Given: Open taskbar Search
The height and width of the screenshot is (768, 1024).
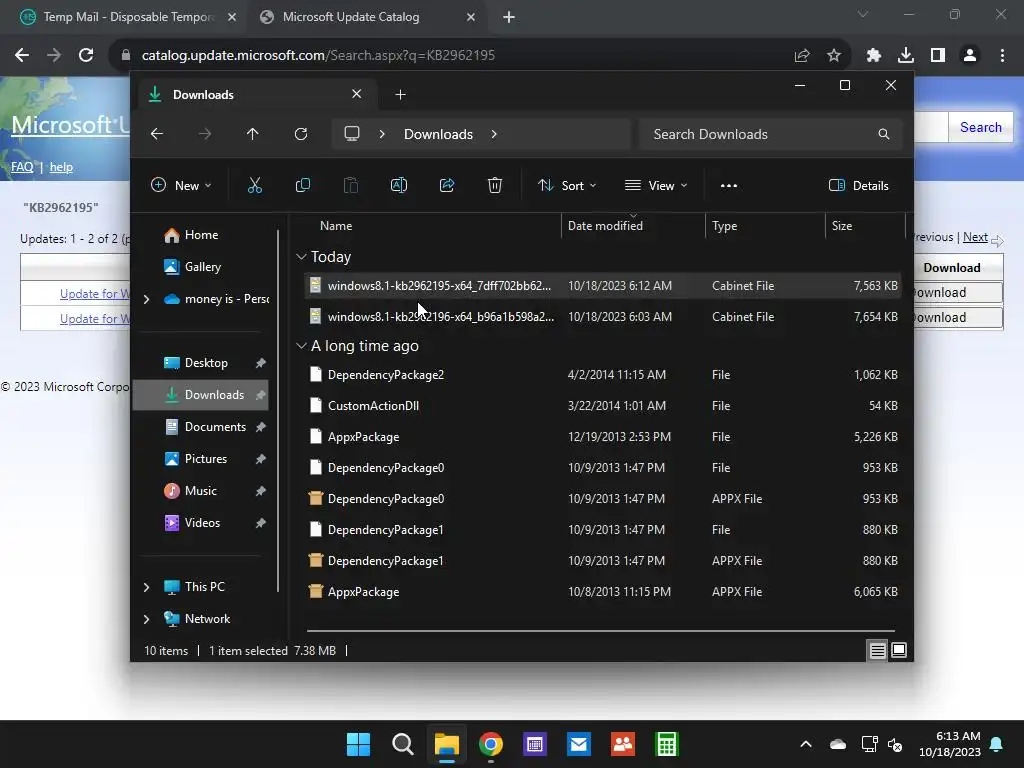Looking at the screenshot, I should click(x=402, y=744).
